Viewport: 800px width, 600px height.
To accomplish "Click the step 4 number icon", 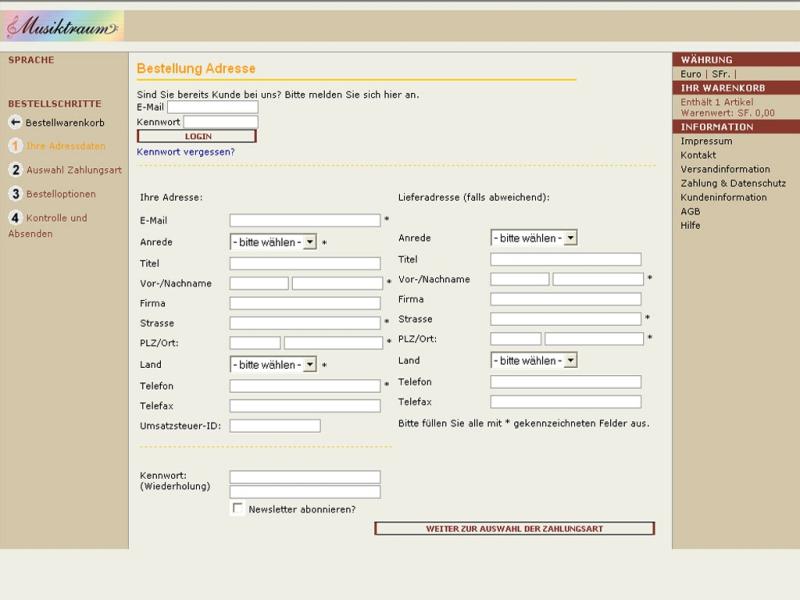I will (15, 218).
